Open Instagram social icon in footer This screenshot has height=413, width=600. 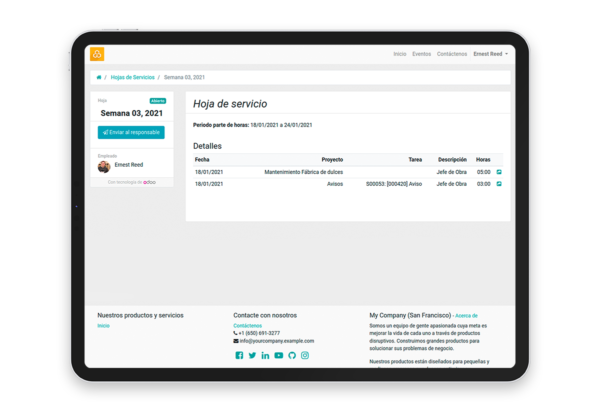pyautogui.click(x=305, y=355)
